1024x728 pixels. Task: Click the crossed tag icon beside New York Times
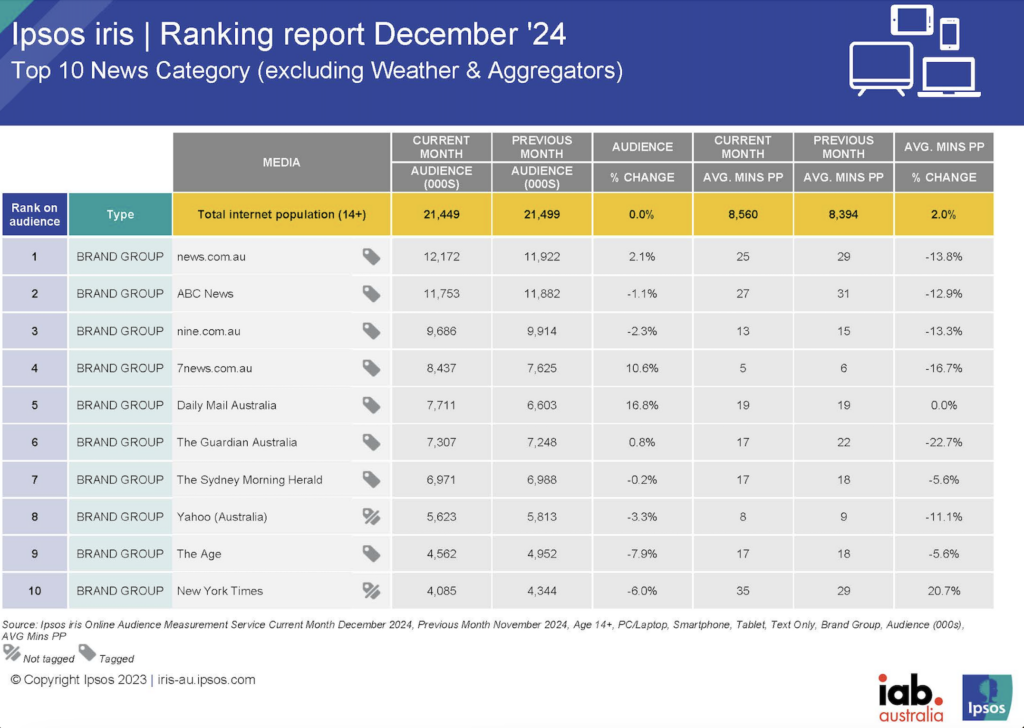(371, 590)
